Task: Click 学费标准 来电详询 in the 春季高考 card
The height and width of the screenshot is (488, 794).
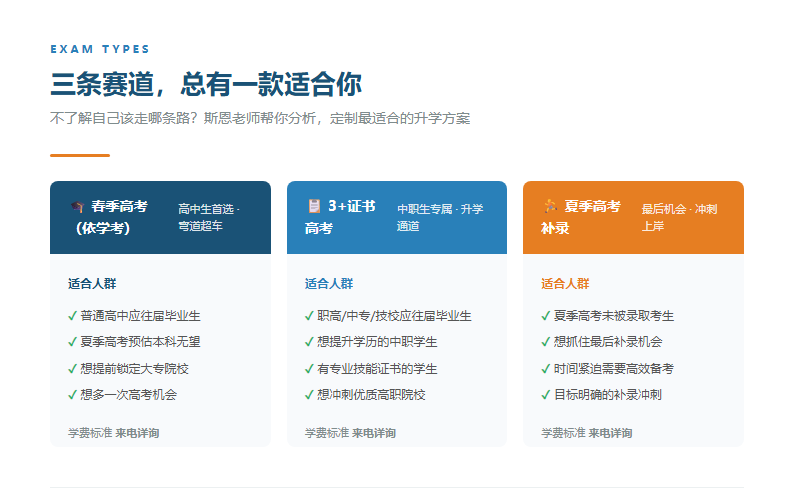Action: pyautogui.click(x=113, y=433)
